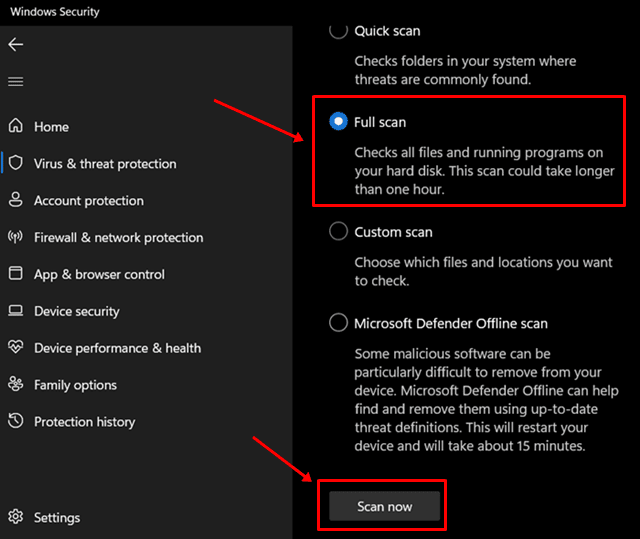Click the back arrow icon
Image resolution: width=640 pixels, height=539 pixels.
[15, 45]
